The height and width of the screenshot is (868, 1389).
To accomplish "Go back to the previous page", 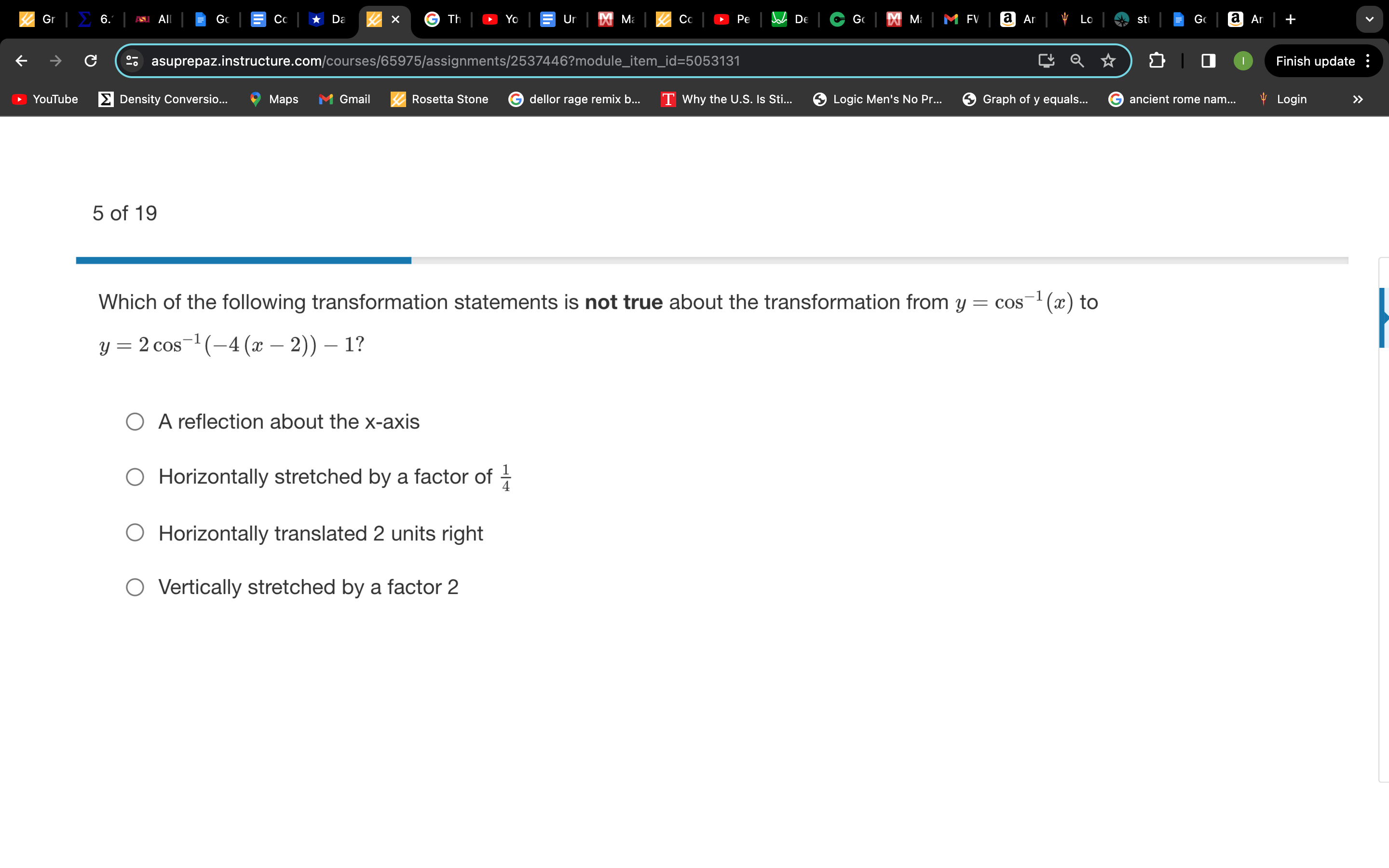I will [21, 61].
